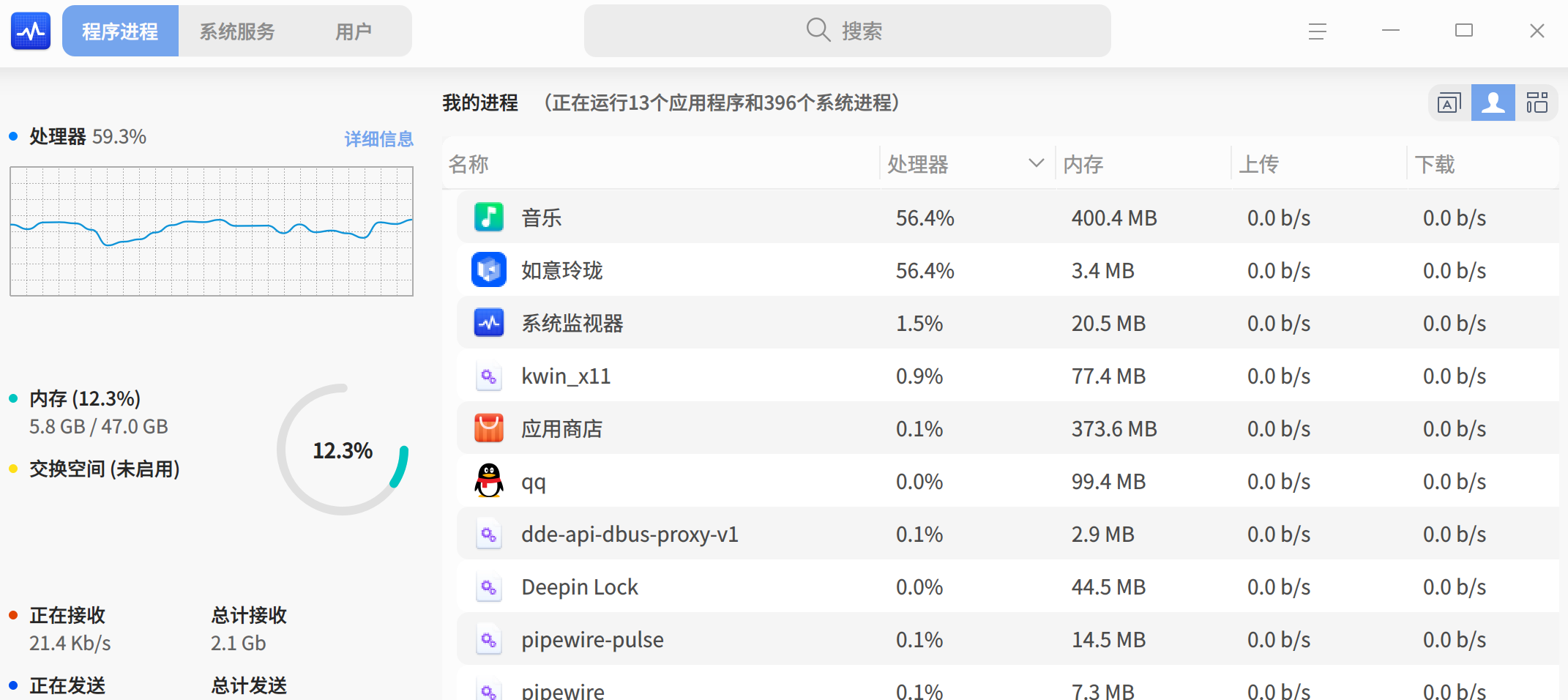
Task: Toggle 处理器 column sort arrow
Action: pyautogui.click(x=1036, y=163)
